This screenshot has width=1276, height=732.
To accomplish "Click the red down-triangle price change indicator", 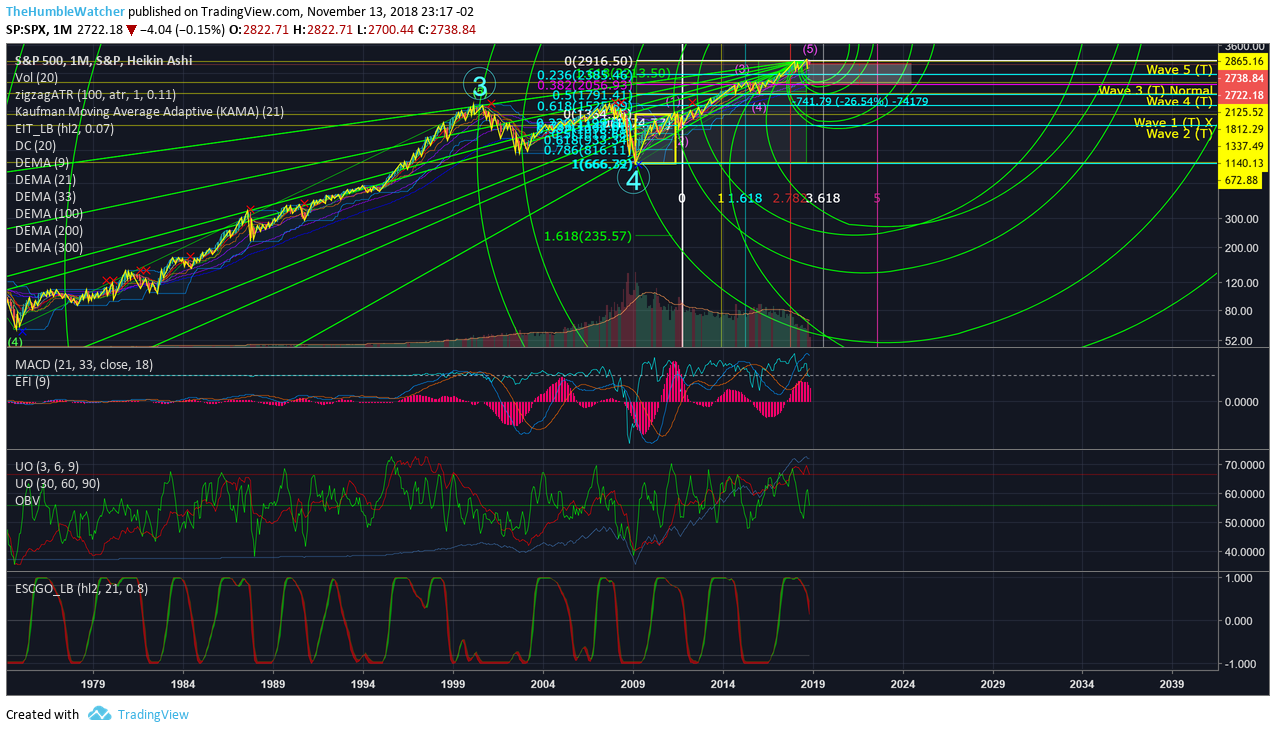I will coord(131,30).
